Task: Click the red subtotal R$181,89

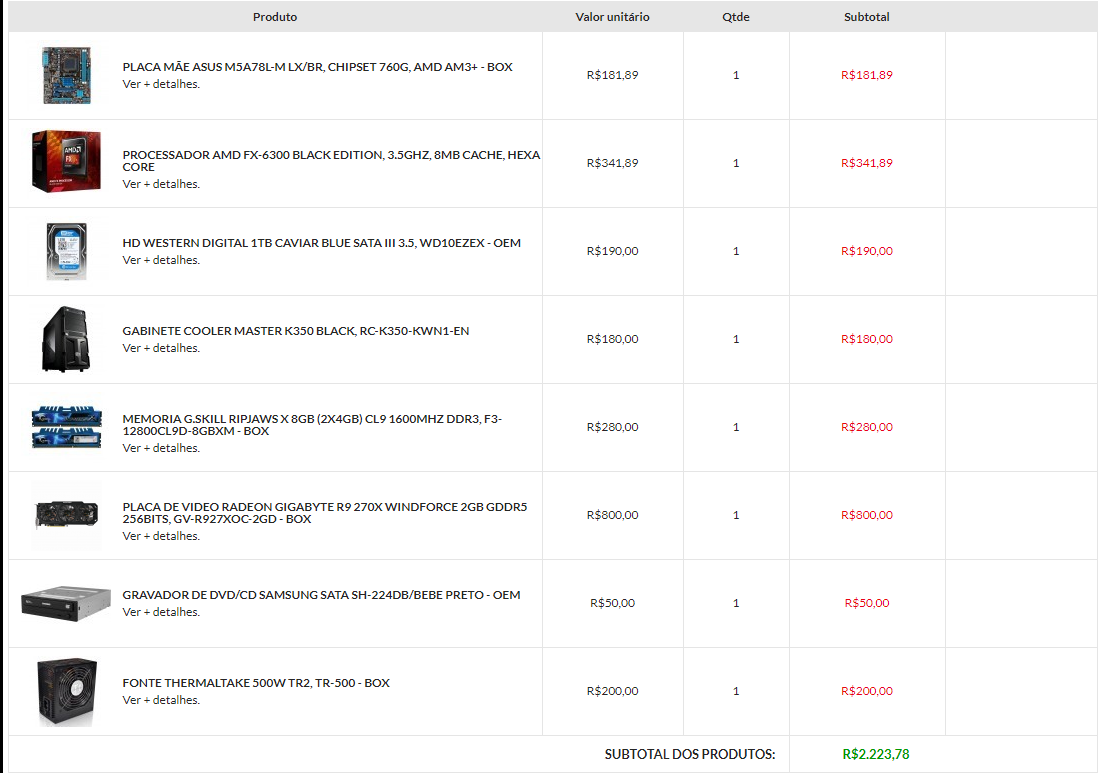Action: click(x=867, y=75)
